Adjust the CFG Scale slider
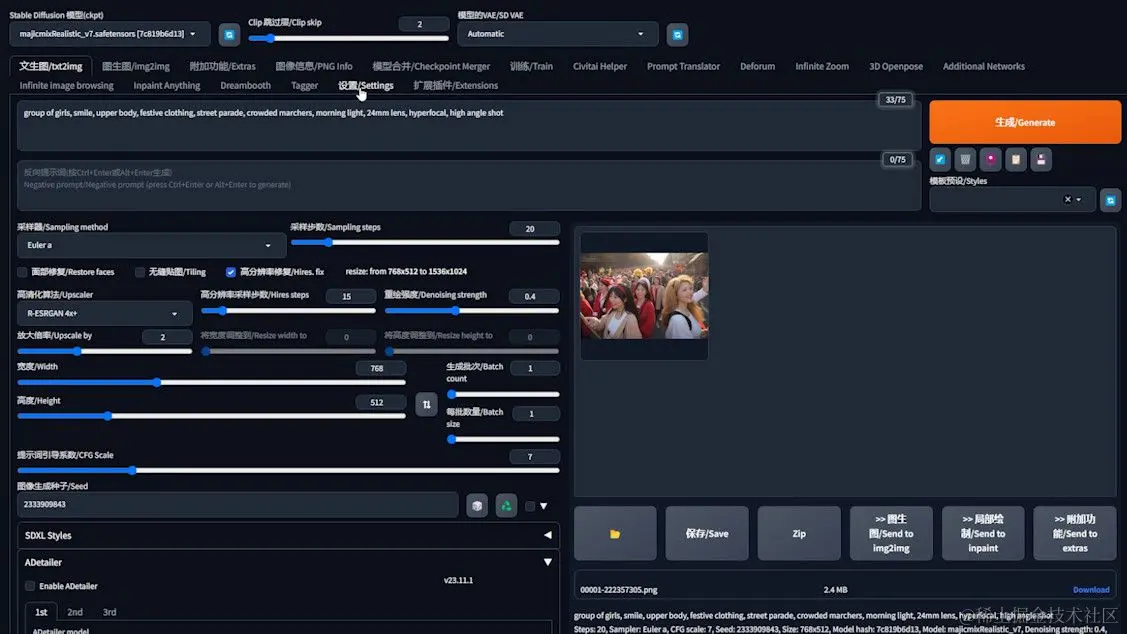Viewport: 1127px width, 634px height. pos(288,471)
